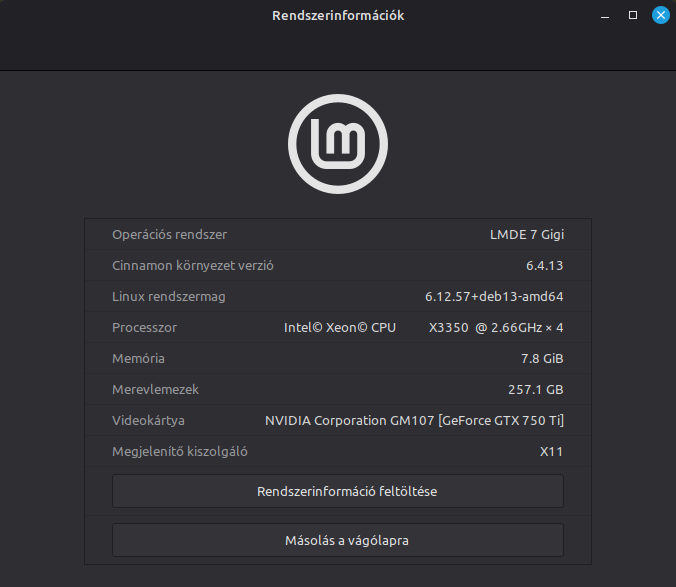Select the version value 6.4.13

click(545, 265)
